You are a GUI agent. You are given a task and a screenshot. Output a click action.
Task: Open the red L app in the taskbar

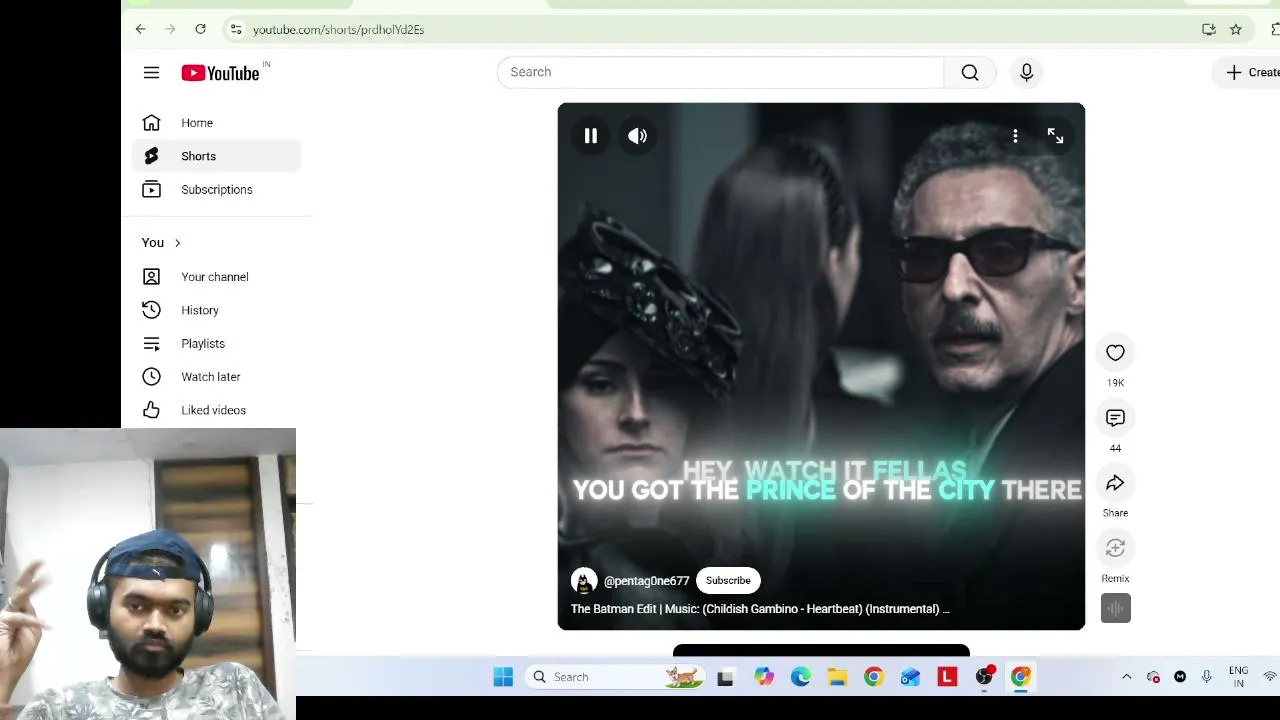pyautogui.click(x=947, y=677)
